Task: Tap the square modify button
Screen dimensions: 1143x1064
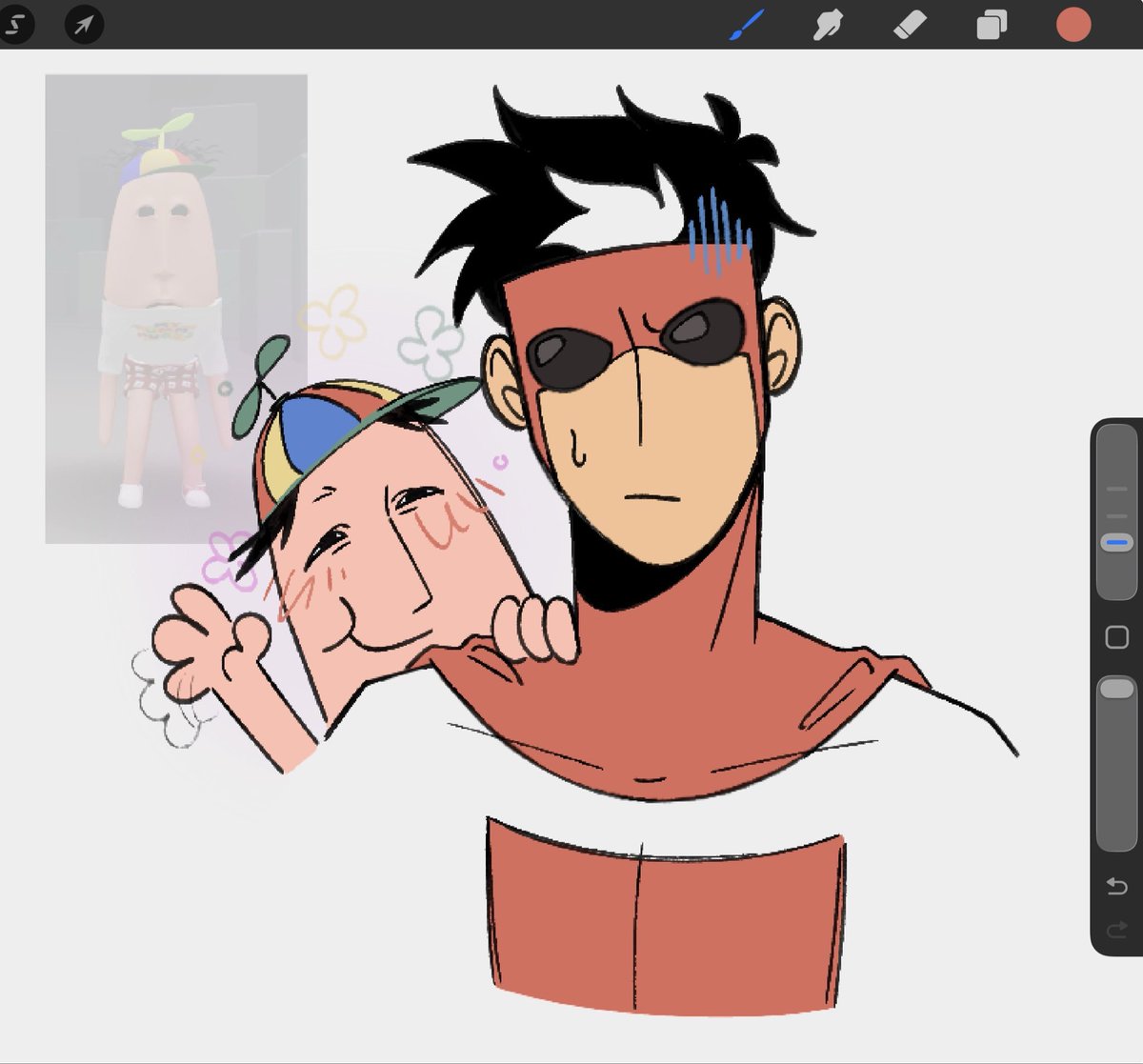Action: point(1116,637)
